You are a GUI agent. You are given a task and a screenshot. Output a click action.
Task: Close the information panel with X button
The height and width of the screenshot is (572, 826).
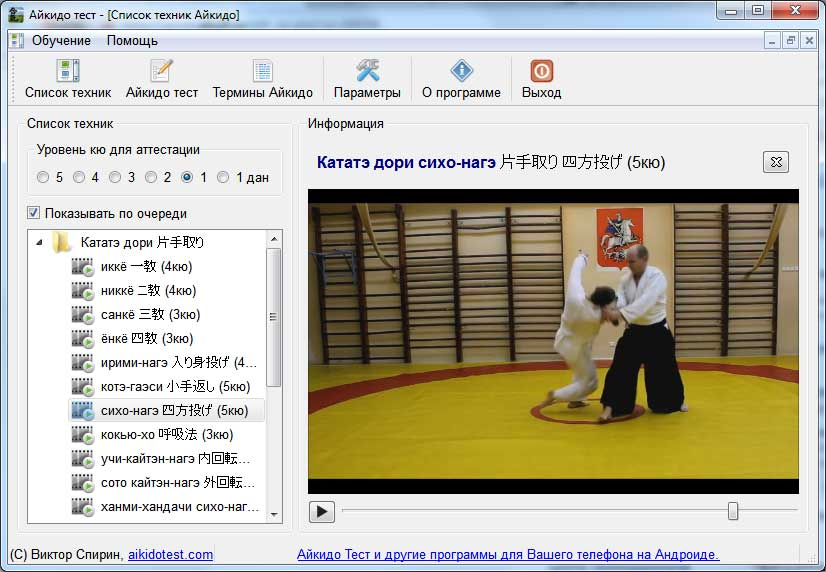[x=775, y=162]
